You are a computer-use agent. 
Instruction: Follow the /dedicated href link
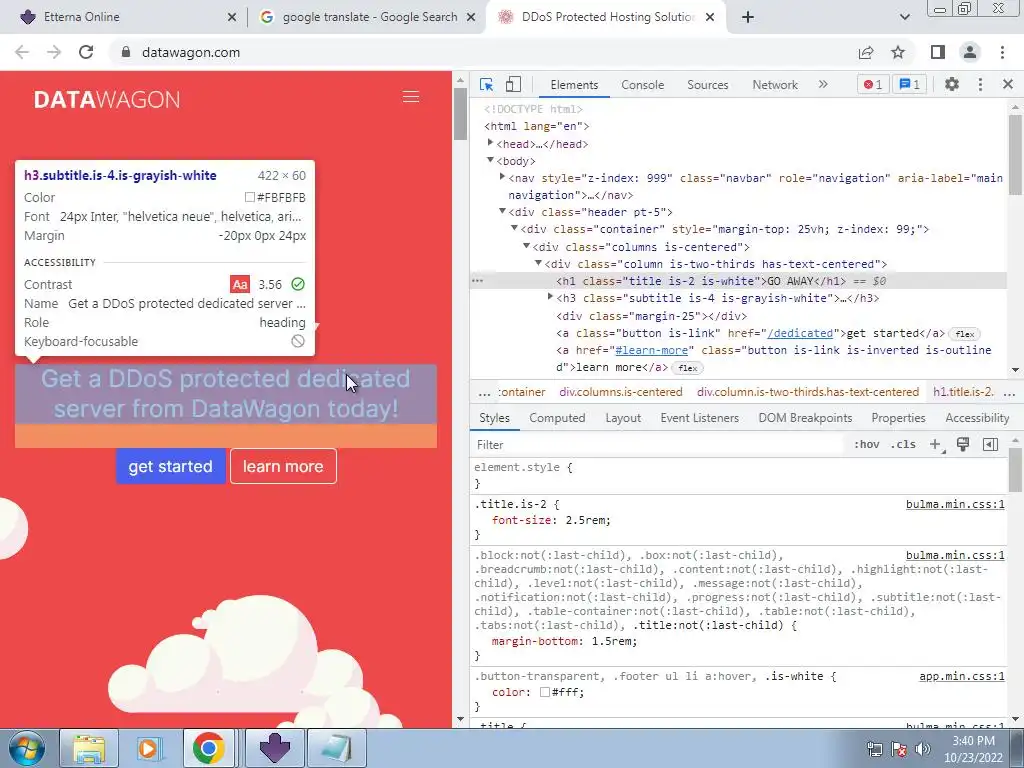pos(800,333)
